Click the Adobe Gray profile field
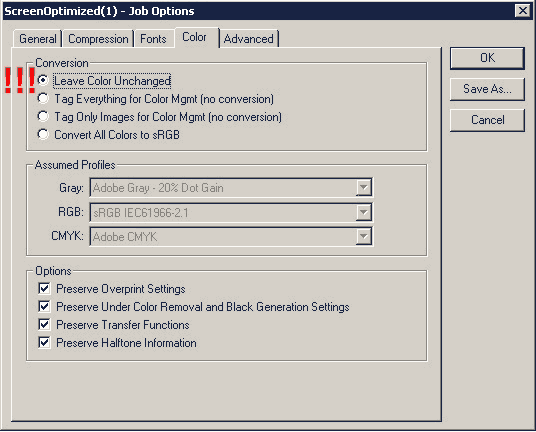Viewport: 536px width, 432px height. click(x=231, y=188)
